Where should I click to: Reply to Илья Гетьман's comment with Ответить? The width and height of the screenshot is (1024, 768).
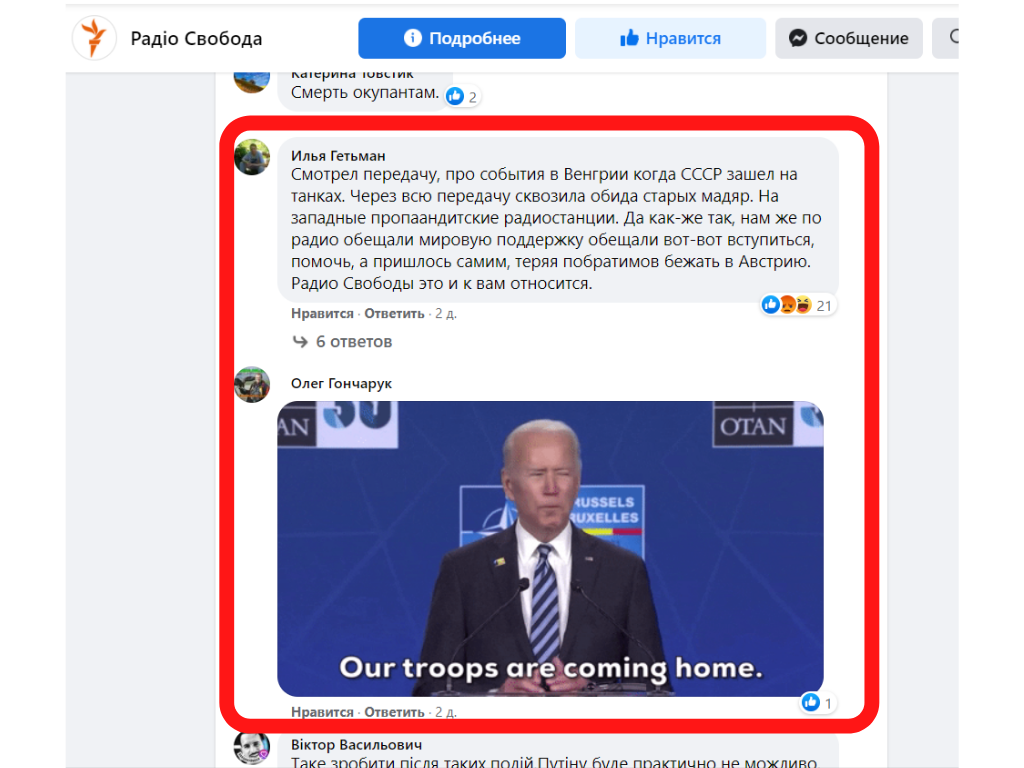point(394,313)
